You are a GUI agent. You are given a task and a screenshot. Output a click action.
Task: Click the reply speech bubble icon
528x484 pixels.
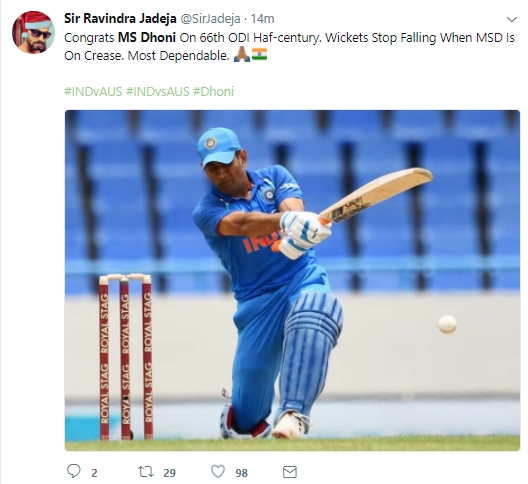[x=74, y=471]
